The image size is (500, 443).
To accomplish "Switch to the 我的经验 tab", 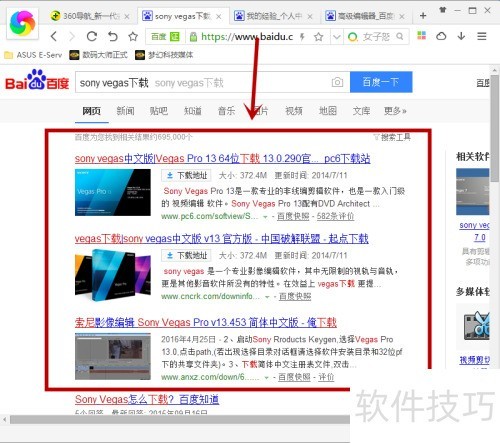I will [x=273, y=16].
